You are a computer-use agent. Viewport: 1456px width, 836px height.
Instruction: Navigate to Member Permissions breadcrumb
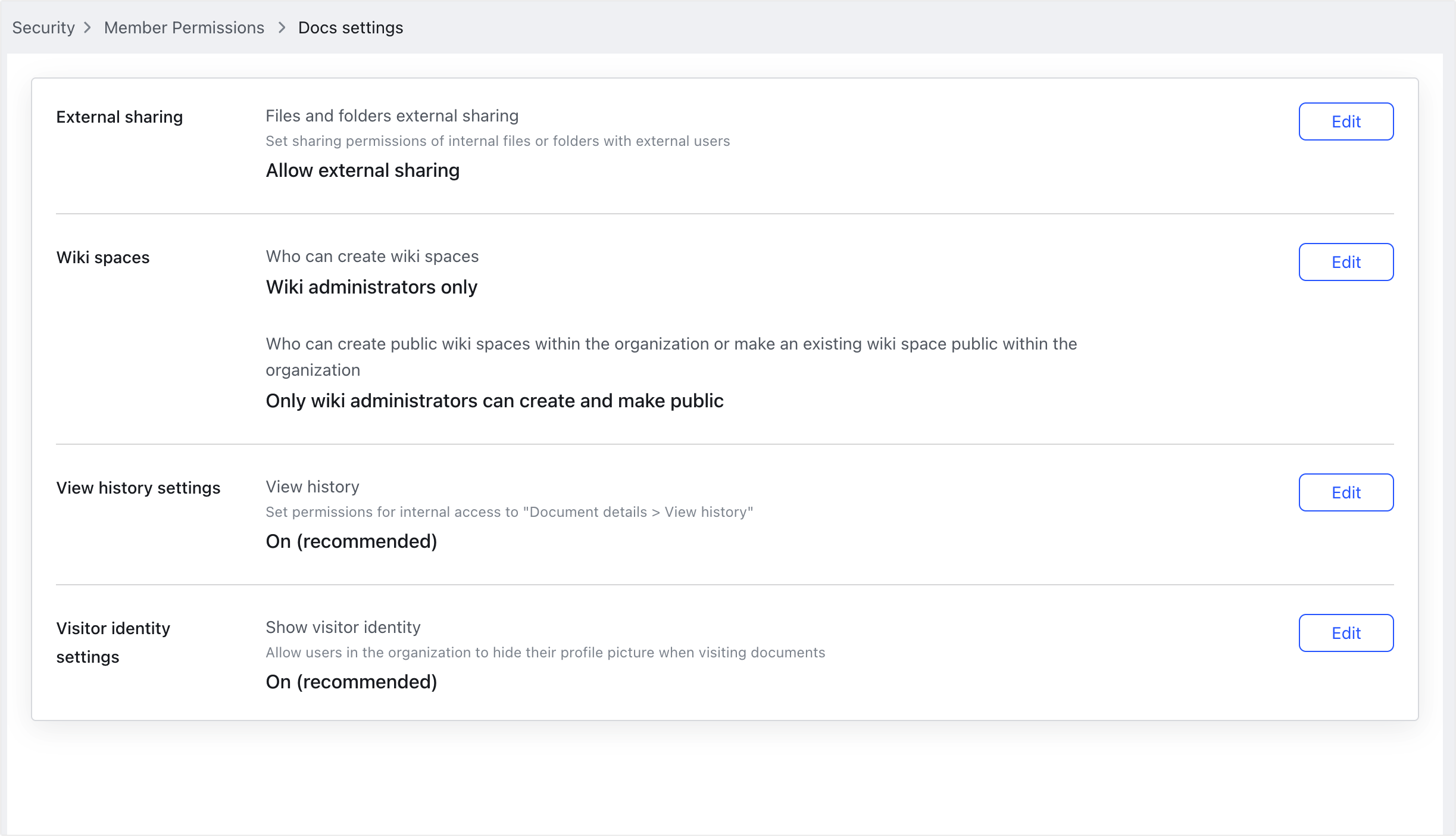(184, 27)
